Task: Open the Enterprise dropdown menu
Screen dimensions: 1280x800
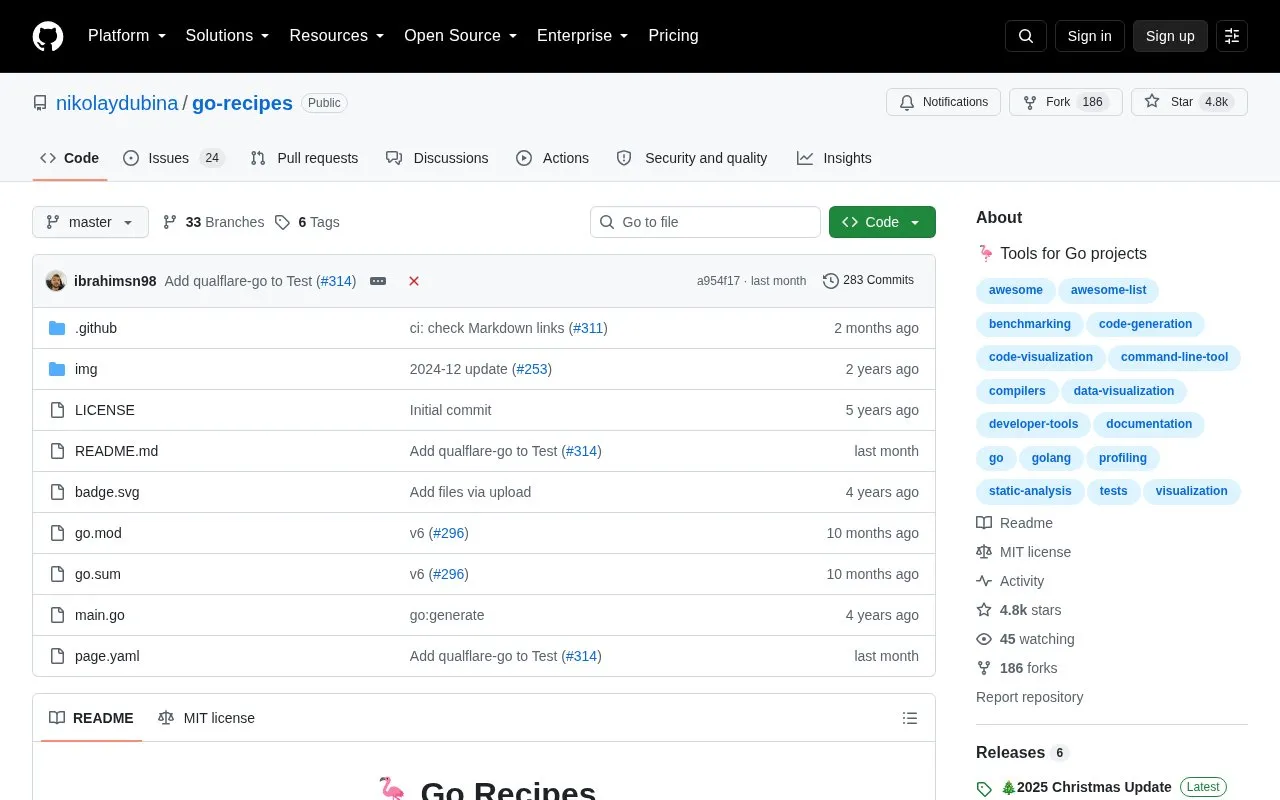Action: (x=583, y=36)
